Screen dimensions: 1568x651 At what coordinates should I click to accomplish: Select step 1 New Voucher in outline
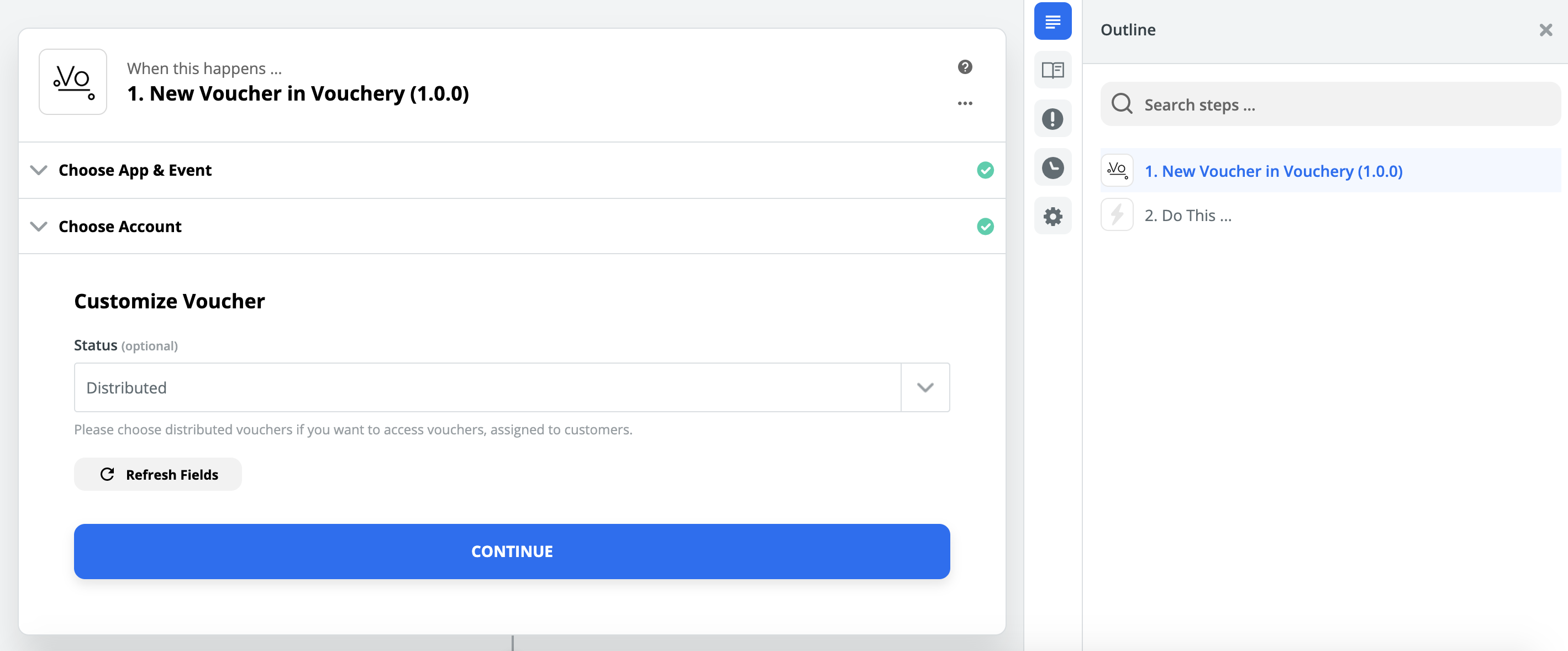(1273, 171)
